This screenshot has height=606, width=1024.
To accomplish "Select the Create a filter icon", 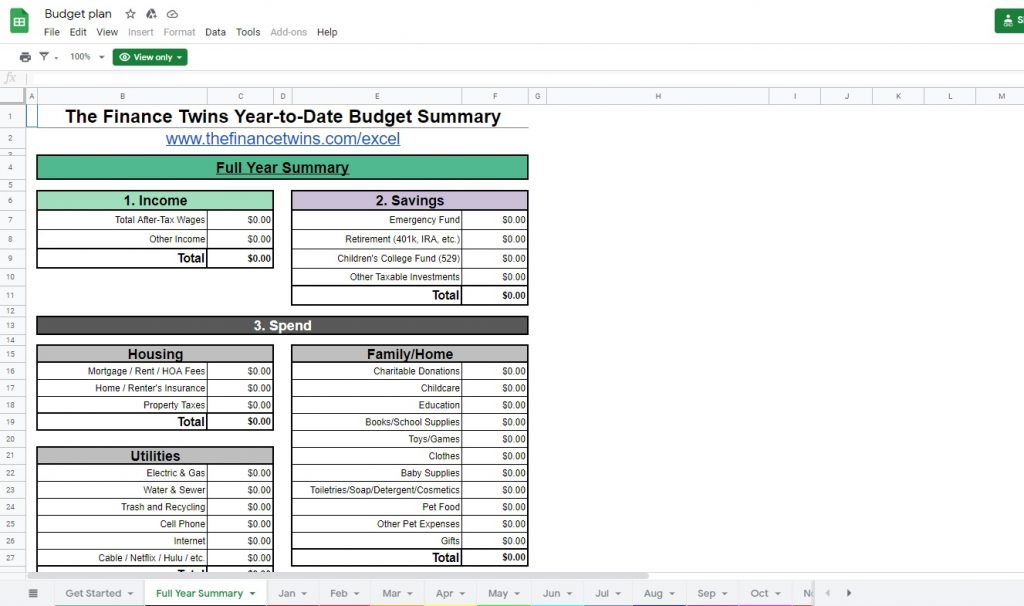I will tap(46, 57).
